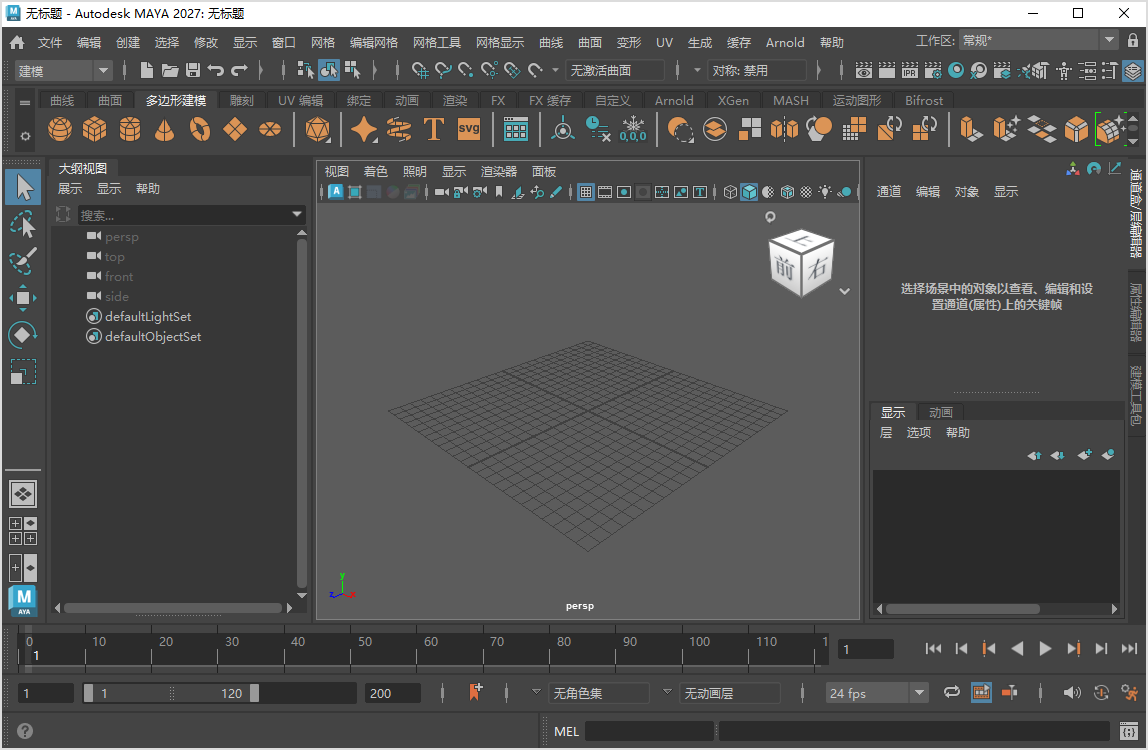
Task: Toggle shaded display mode in the viewport panel
Action: (749, 191)
